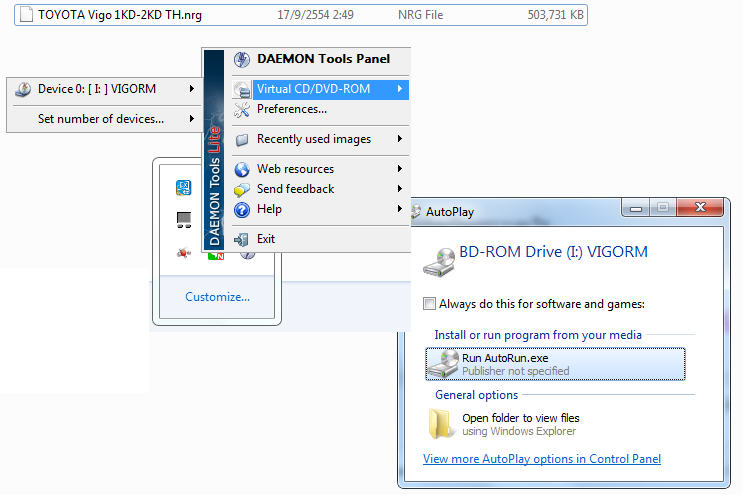Click the red tray icon above Customize

pos(184,253)
